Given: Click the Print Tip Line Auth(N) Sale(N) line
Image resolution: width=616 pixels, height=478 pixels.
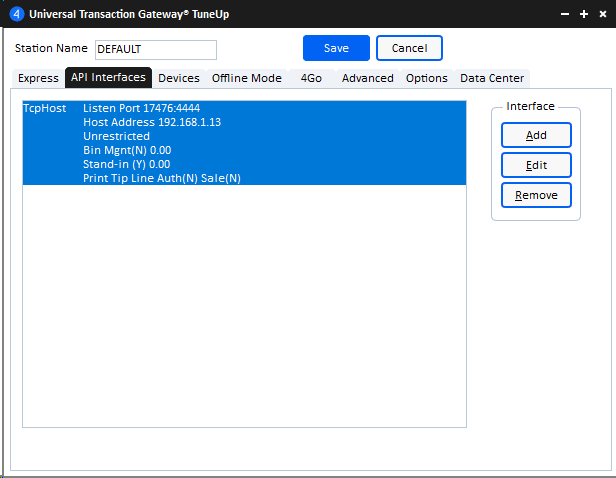Looking at the screenshot, I should [x=162, y=178].
